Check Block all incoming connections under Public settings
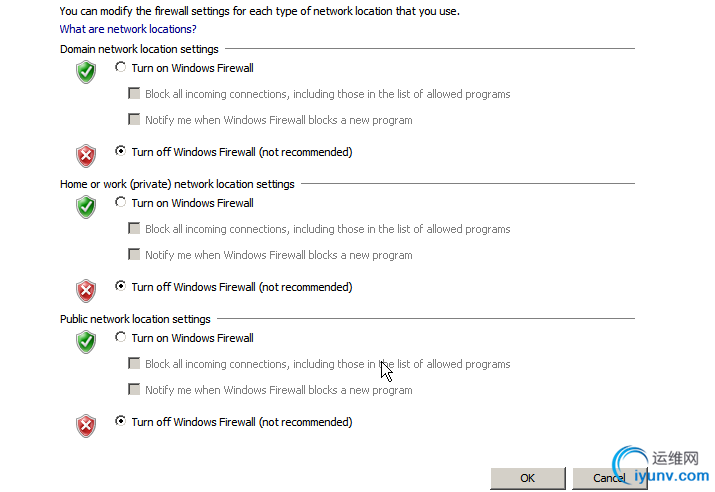Screen dimensions: 715x492 (135, 364)
